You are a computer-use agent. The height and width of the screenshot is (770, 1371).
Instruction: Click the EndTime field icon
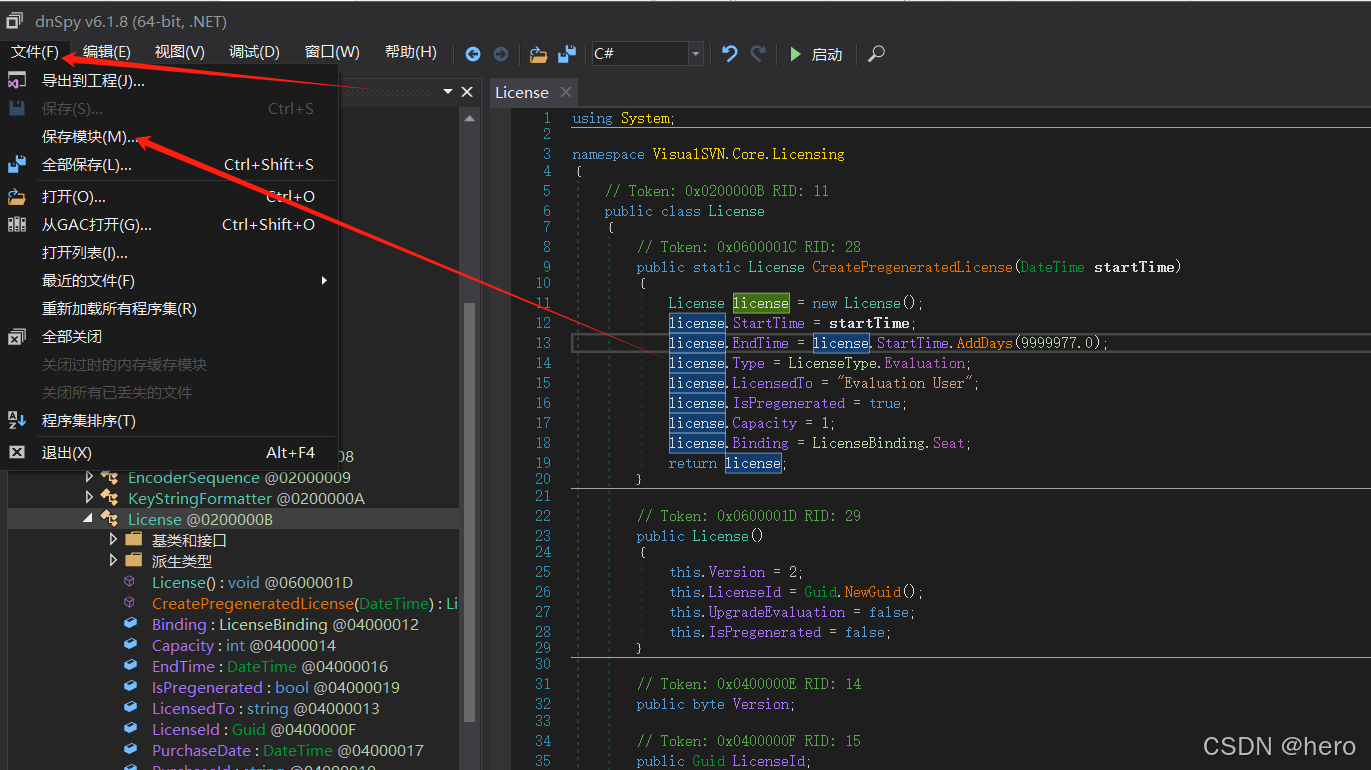[x=130, y=667]
